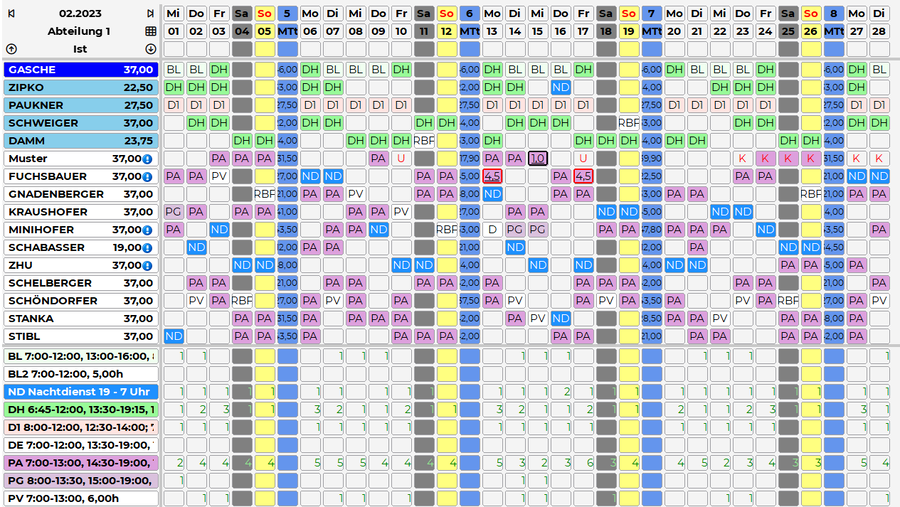Go to the previous month with the left arrow
Image resolution: width=900 pixels, height=507 pixels.
point(11,14)
